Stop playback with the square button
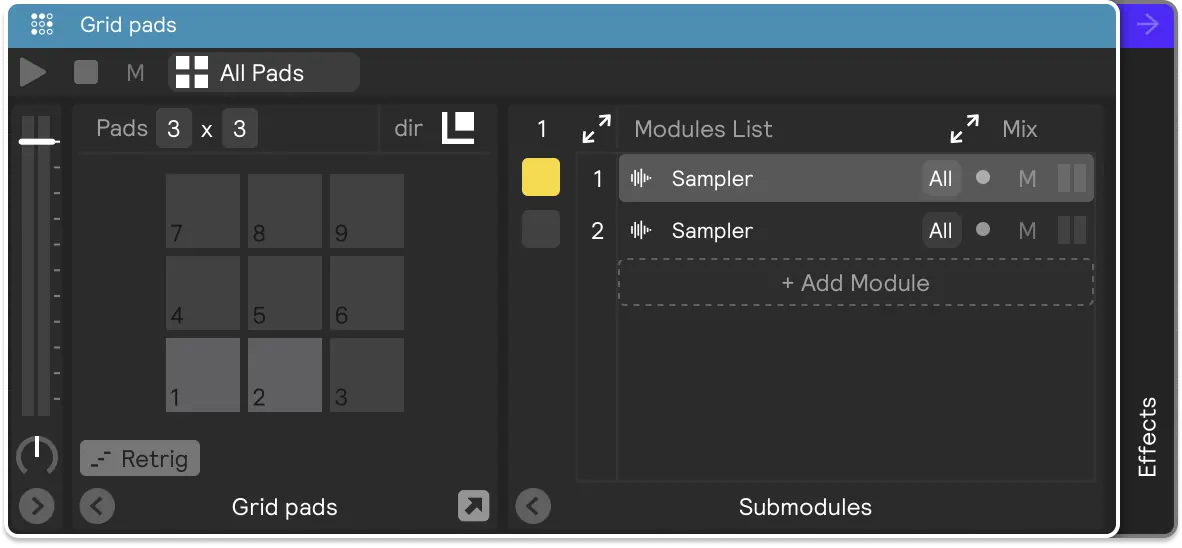Image resolution: width=1182 pixels, height=548 pixels. (x=86, y=72)
